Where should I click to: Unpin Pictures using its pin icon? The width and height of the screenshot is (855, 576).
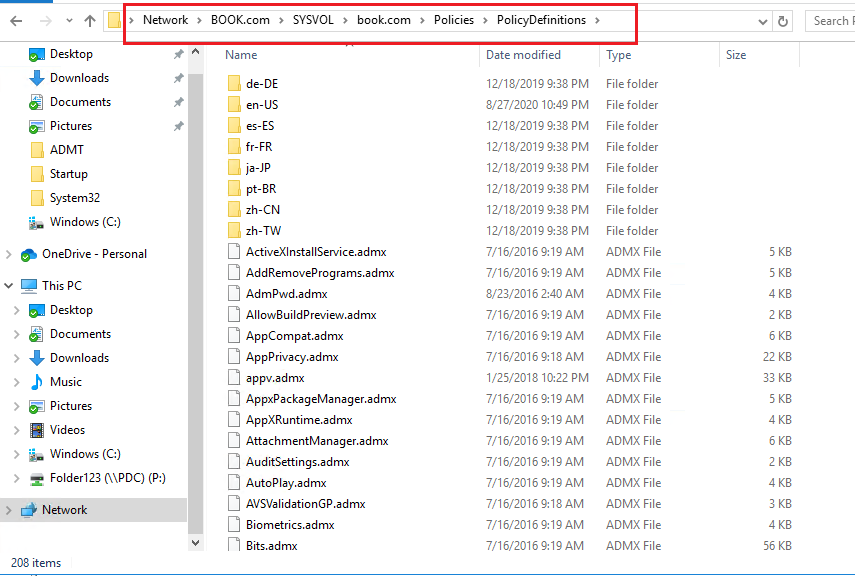178,126
